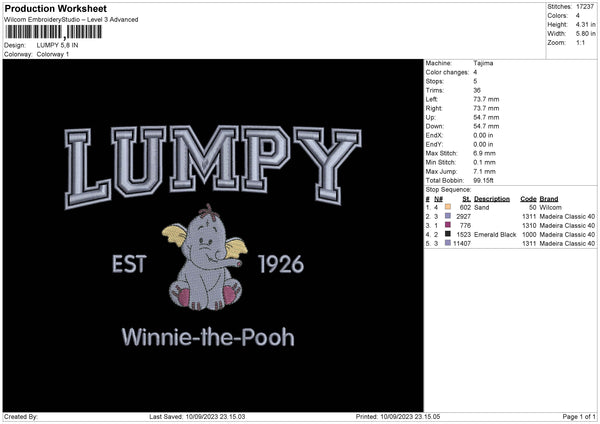The image size is (600, 424).
Task: Click the Machine value Tajima
Action: pyautogui.click(x=483, y=63)
